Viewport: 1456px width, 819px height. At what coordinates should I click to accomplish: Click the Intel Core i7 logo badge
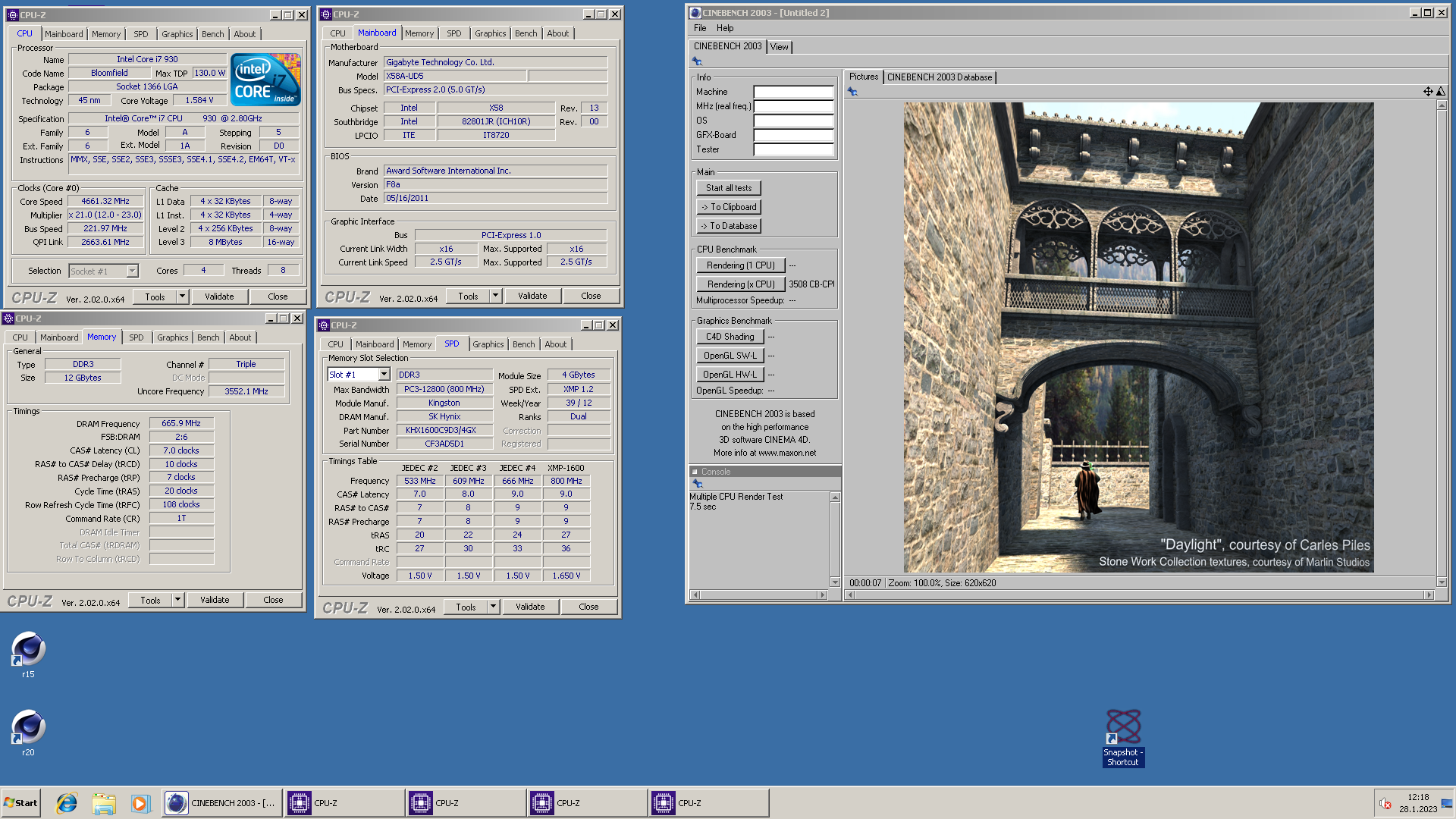coord(265,80)
